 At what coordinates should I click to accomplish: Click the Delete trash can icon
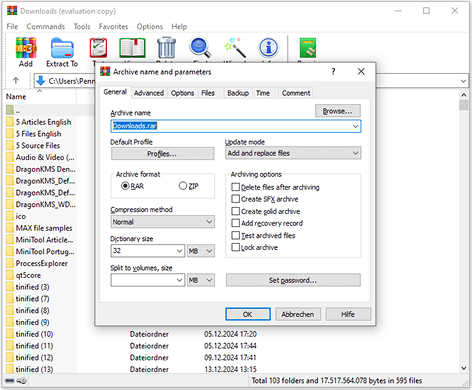tap(166, 48)
